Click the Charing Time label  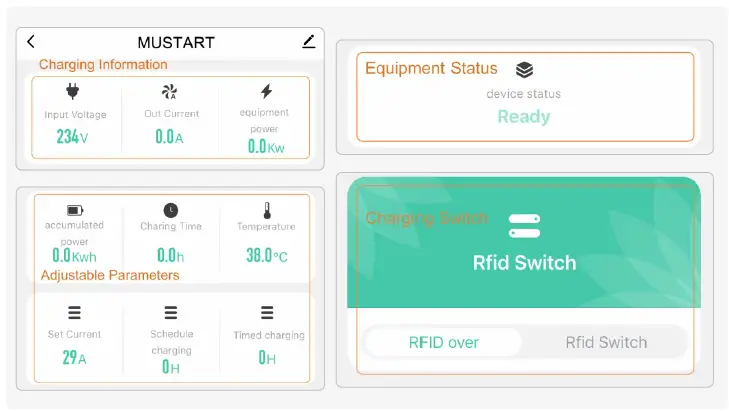pyautogui.click(x=171, y=226)
